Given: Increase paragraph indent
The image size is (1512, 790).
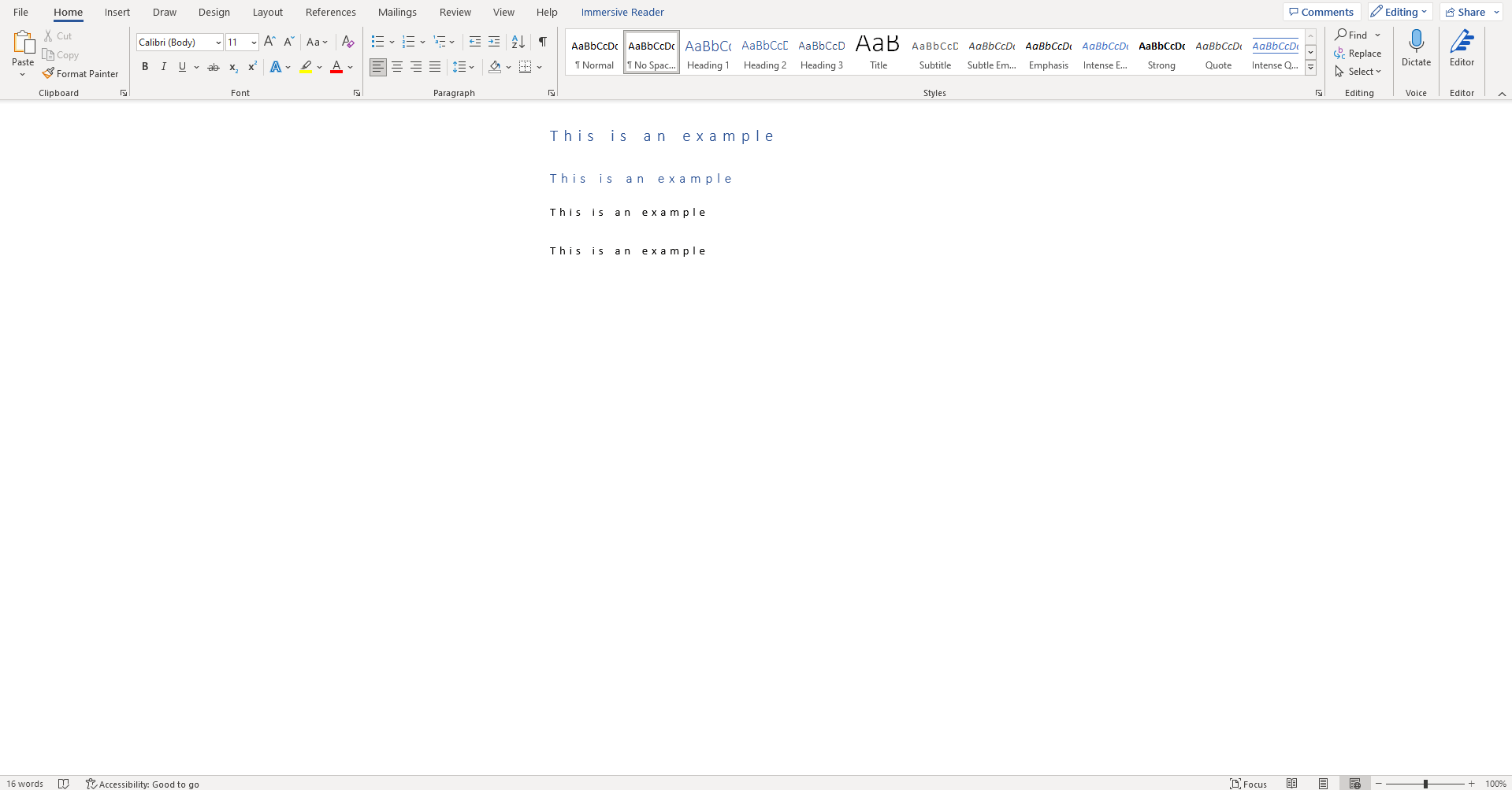Looking at the screenshot, I should 494,42.
